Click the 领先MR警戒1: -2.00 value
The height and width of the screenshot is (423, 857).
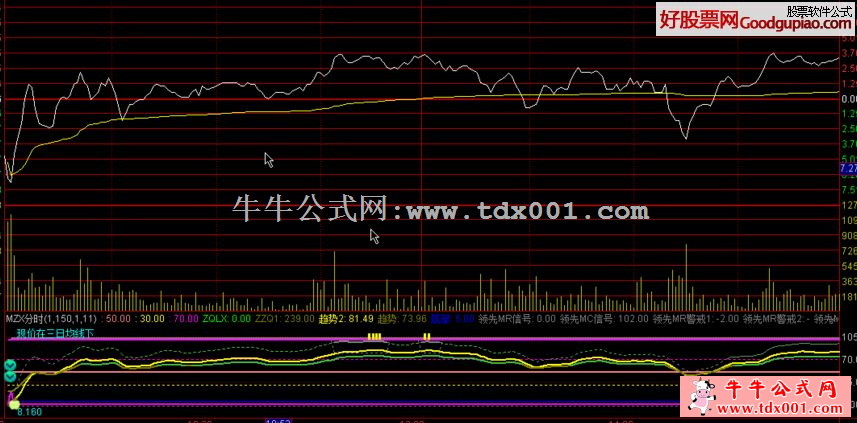[x=697, y=319]
